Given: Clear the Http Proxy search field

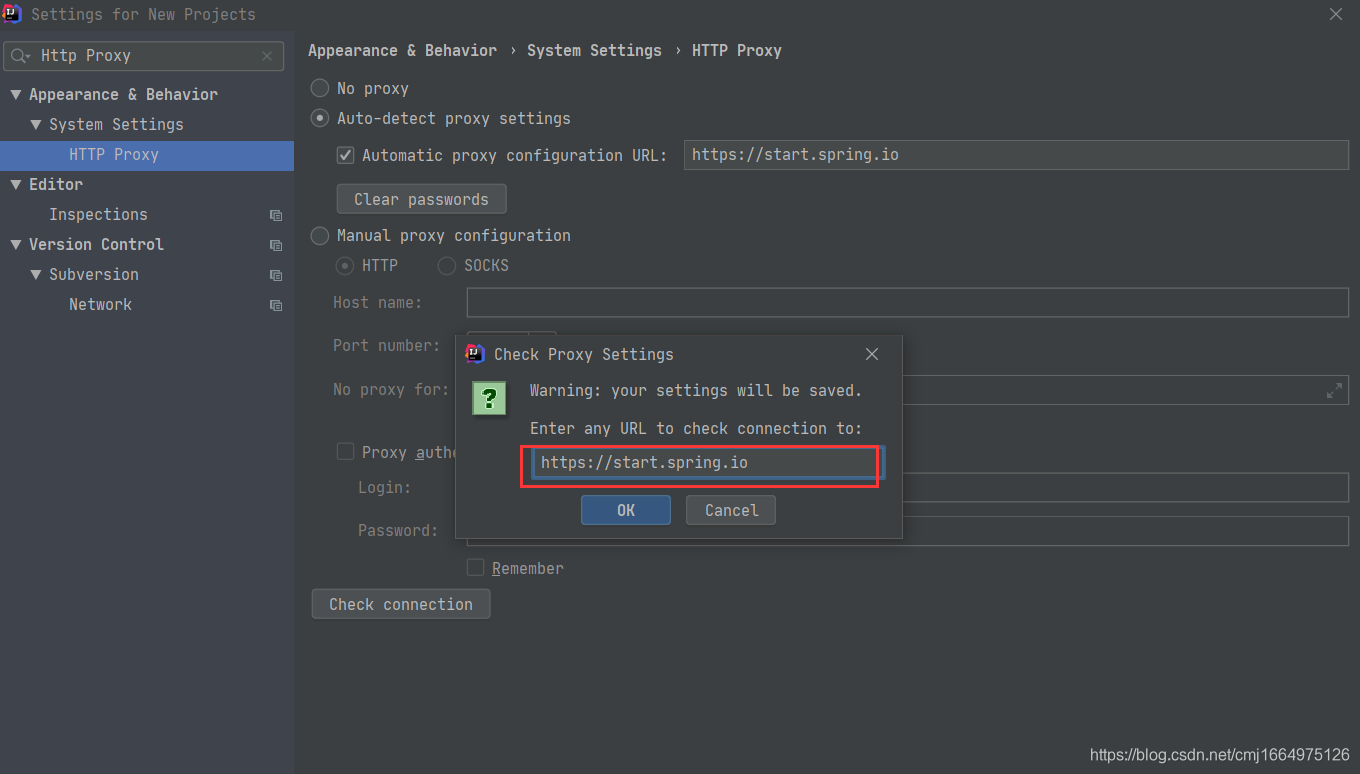Looking at the screenshot, I should [x=267, y=56].
